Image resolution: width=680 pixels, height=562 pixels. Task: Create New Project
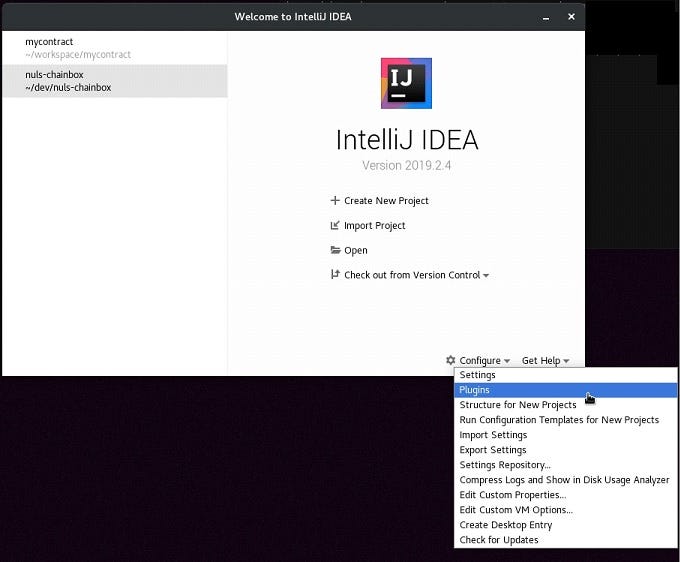[x=386, y=201]
